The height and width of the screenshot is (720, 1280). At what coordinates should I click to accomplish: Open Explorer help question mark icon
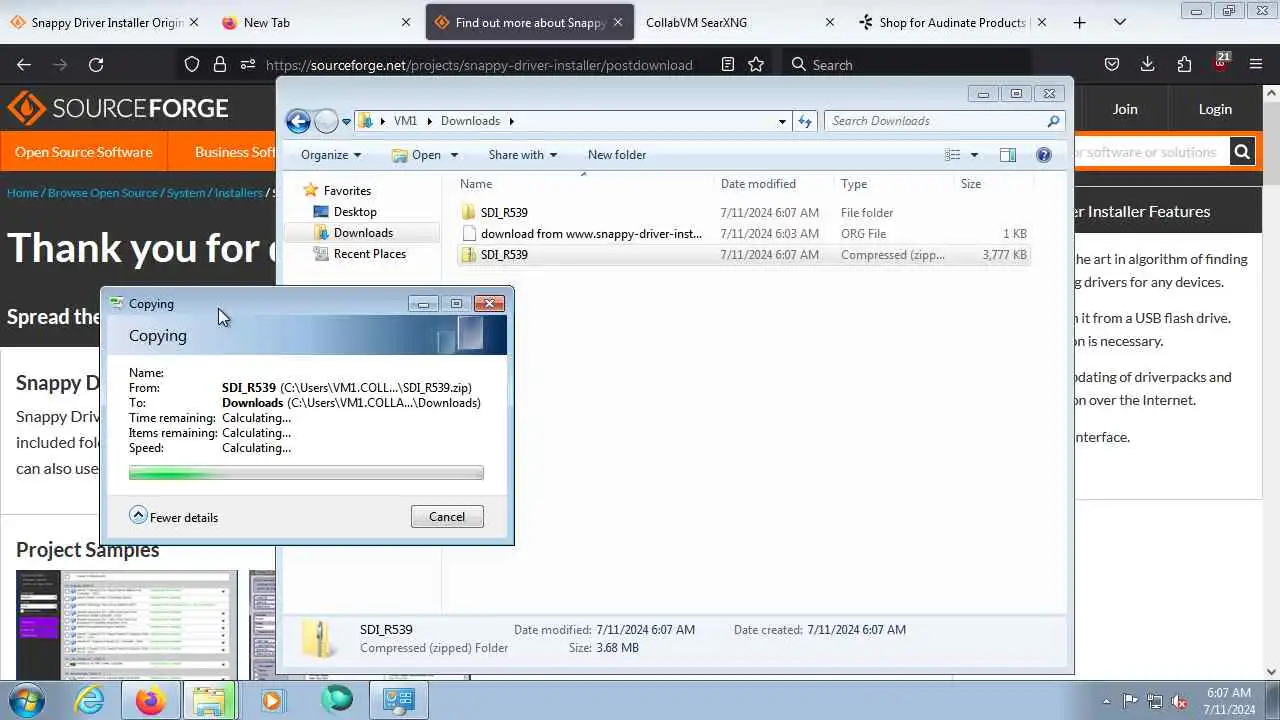click(1044, 155)
